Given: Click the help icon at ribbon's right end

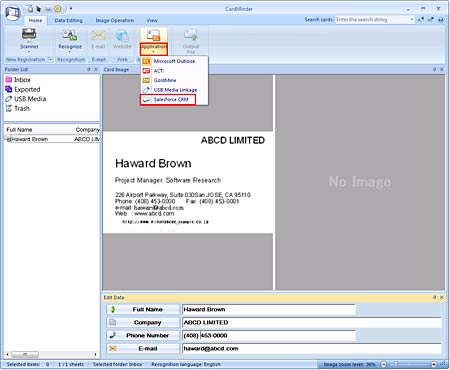Looking at the screenshot, I should pyautogui.click(x=441, y=20).
